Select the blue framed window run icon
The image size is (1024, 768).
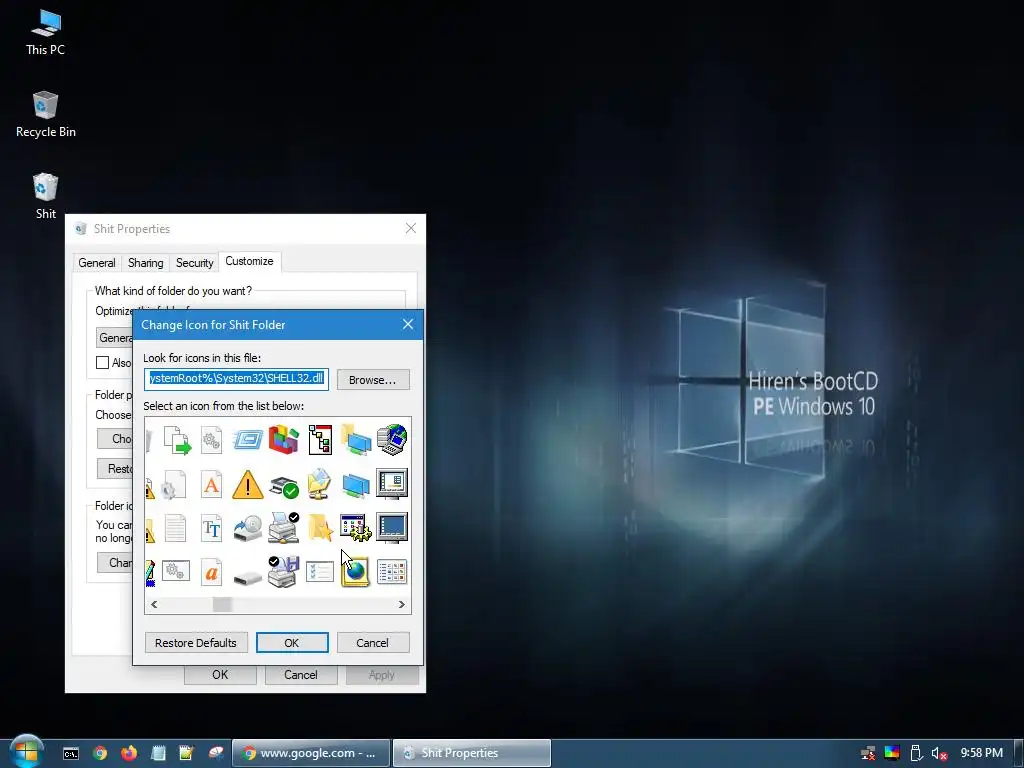[x=248, y=440]
